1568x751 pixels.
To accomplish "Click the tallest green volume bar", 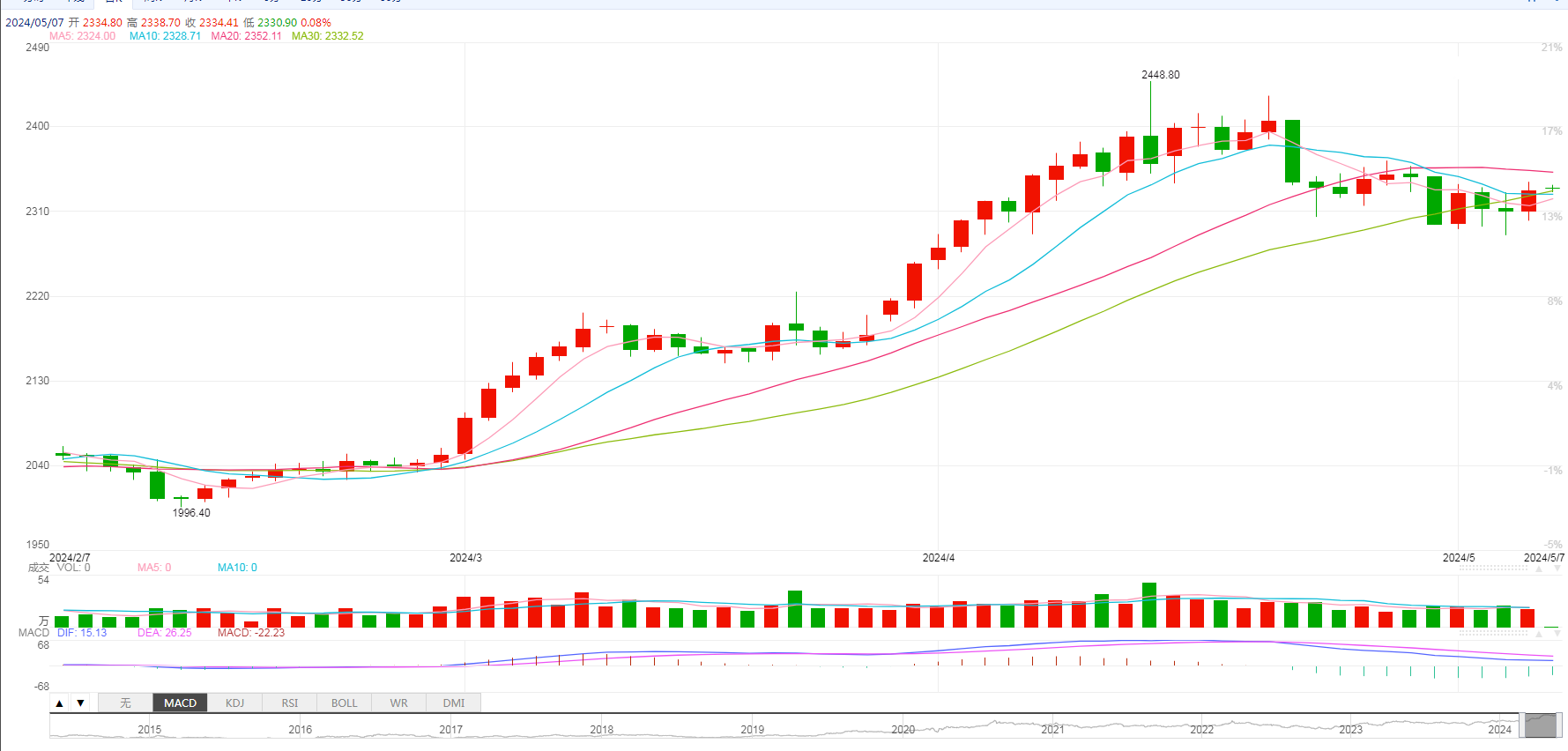I will (1149, 606).
